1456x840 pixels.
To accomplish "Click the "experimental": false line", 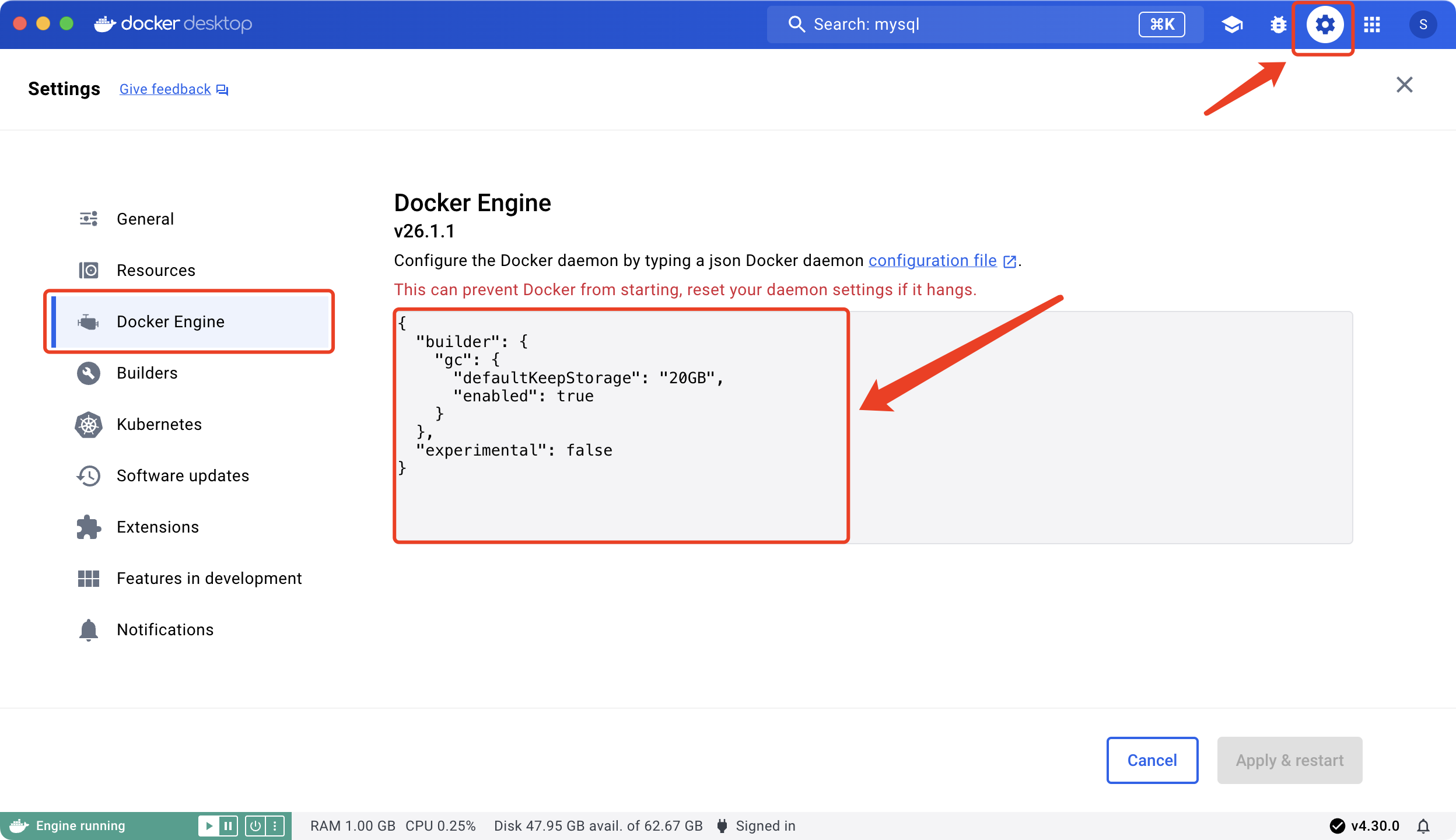I will click(513, 450).
